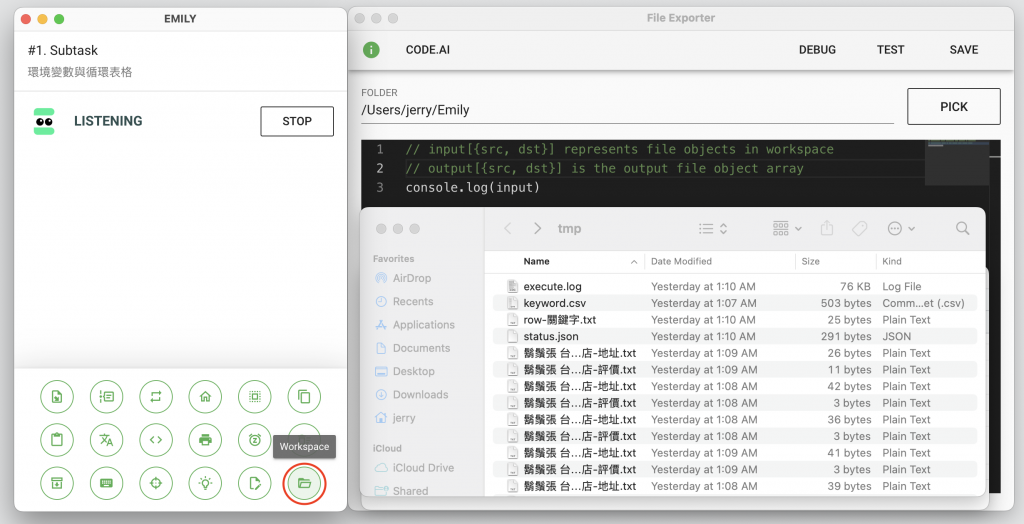Select the row-關鍵字.txt file
Viewport: 1024px width, 524px height.
pyautogui.click(x=735, y=319)
